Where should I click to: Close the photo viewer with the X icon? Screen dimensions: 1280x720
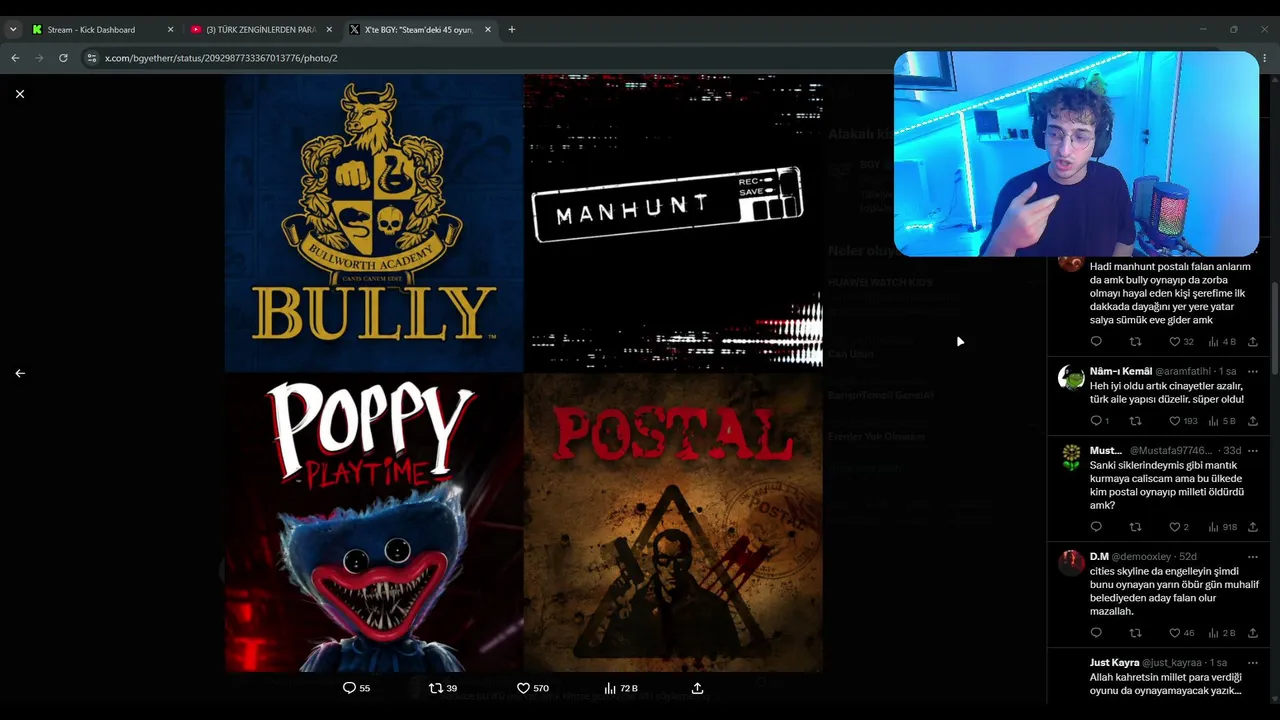click(x=20, y=94)
